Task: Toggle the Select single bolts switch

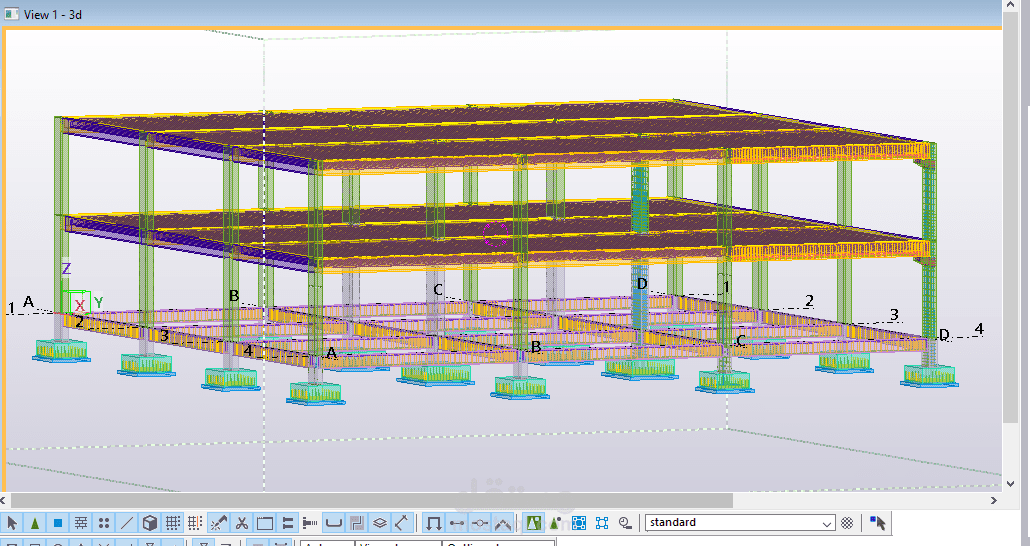Action: (310, 523)
